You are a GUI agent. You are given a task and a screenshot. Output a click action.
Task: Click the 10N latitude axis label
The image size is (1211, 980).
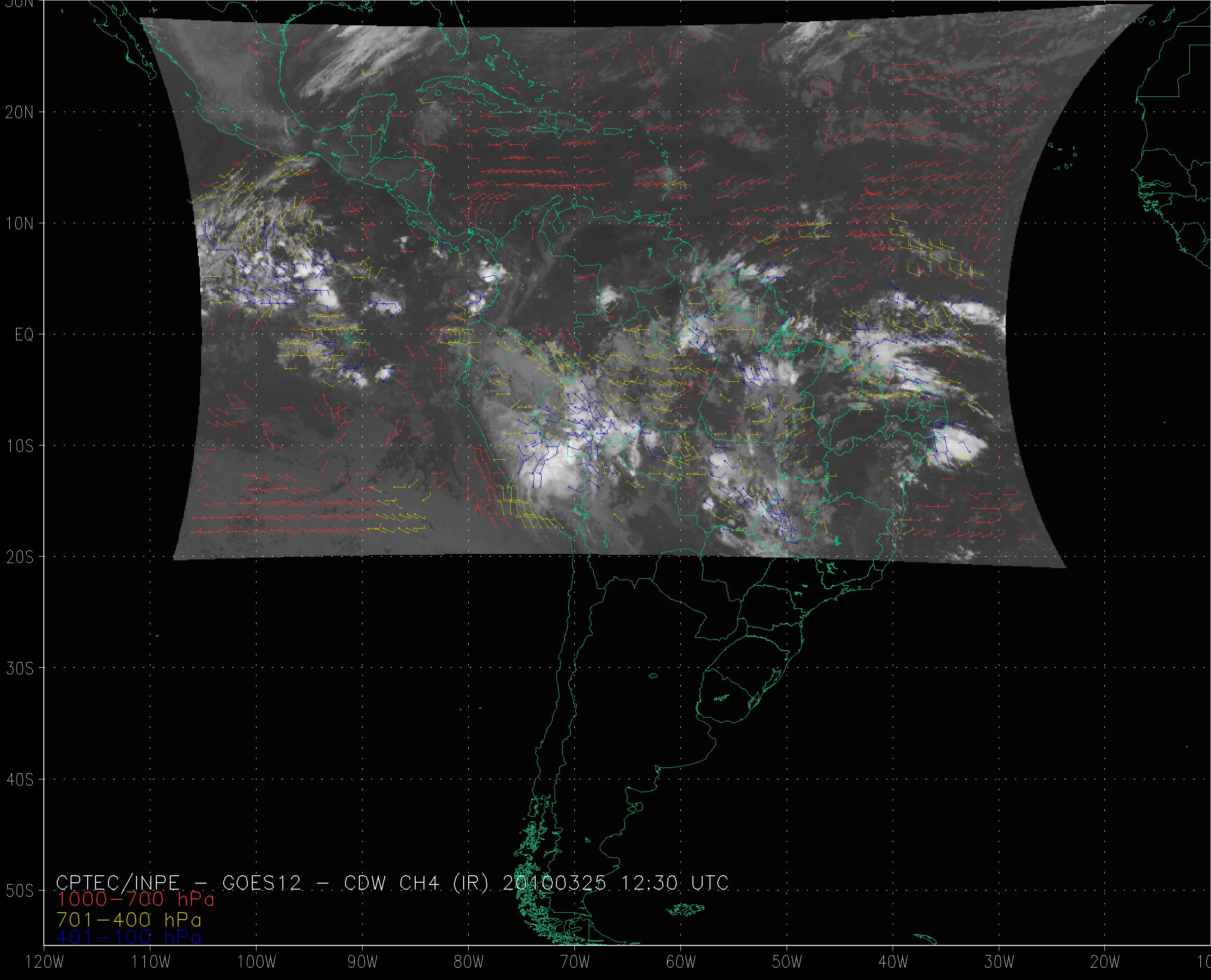(19, 224)
